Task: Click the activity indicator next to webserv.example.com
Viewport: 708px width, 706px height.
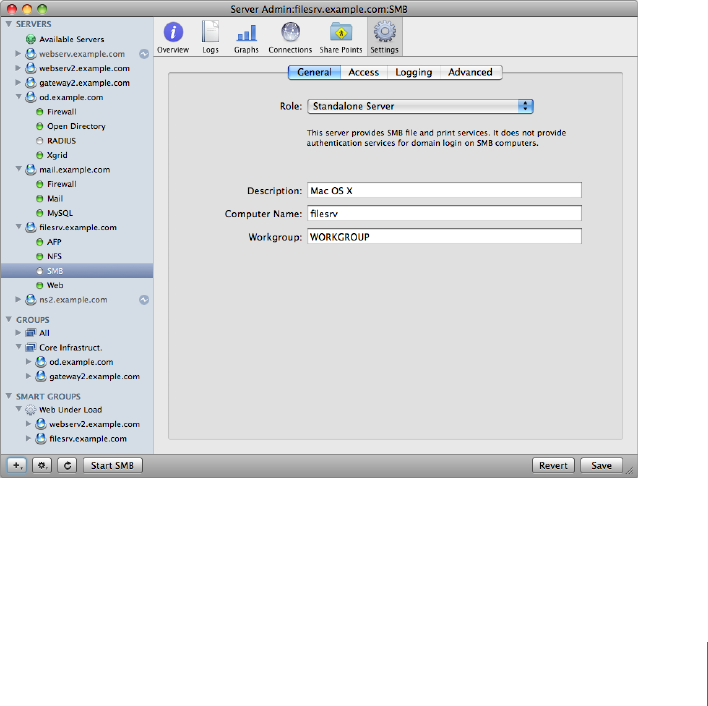Action: coord(144,54)
